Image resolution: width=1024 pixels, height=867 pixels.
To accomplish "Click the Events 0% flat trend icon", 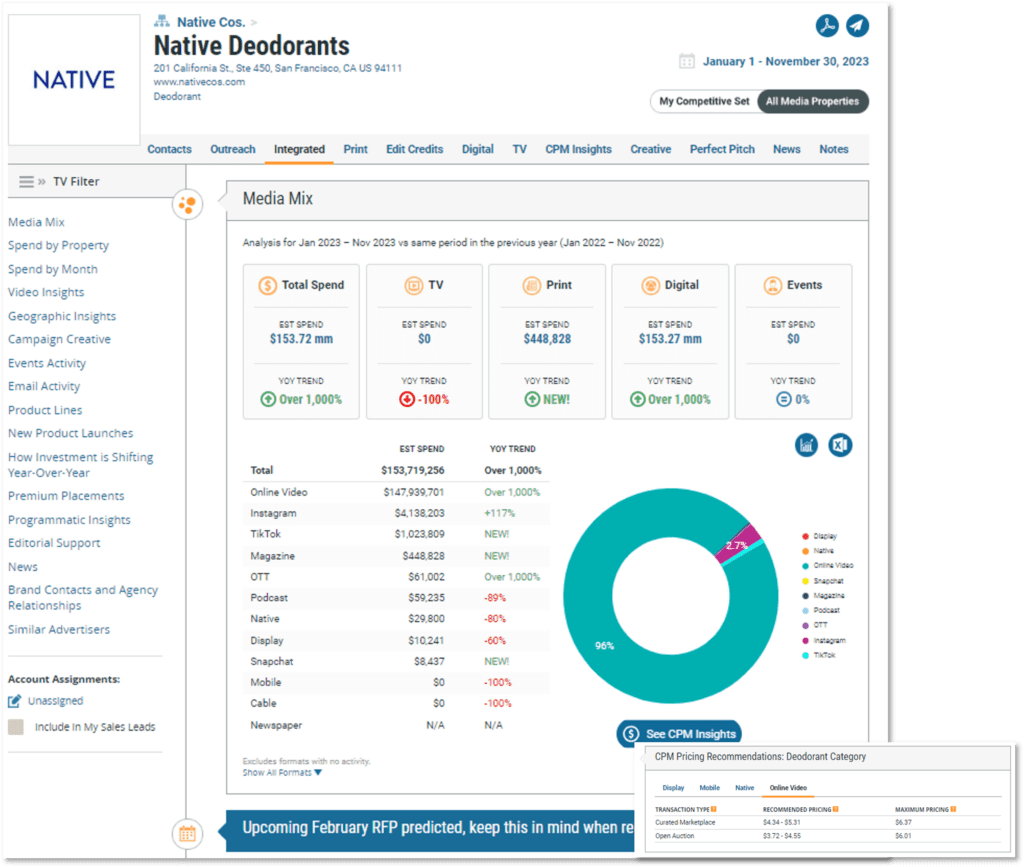I will coord(784,399).
